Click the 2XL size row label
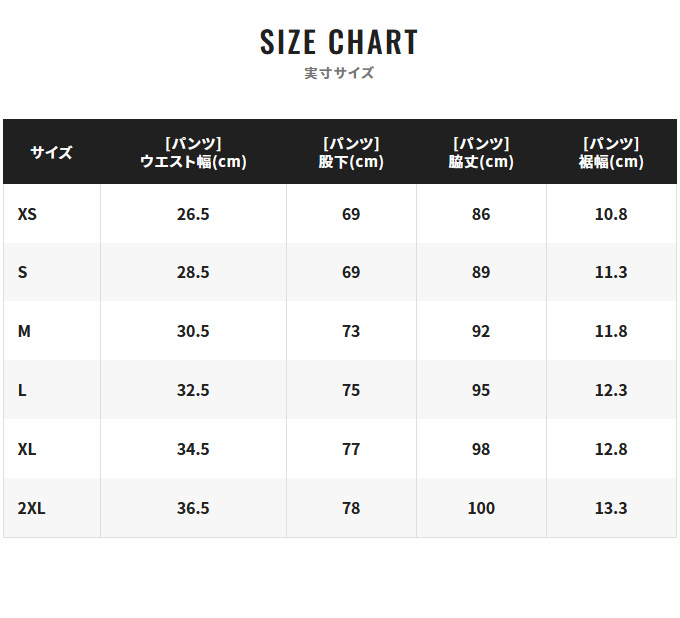Screen dimensions: 680x618 click(32, 508)
